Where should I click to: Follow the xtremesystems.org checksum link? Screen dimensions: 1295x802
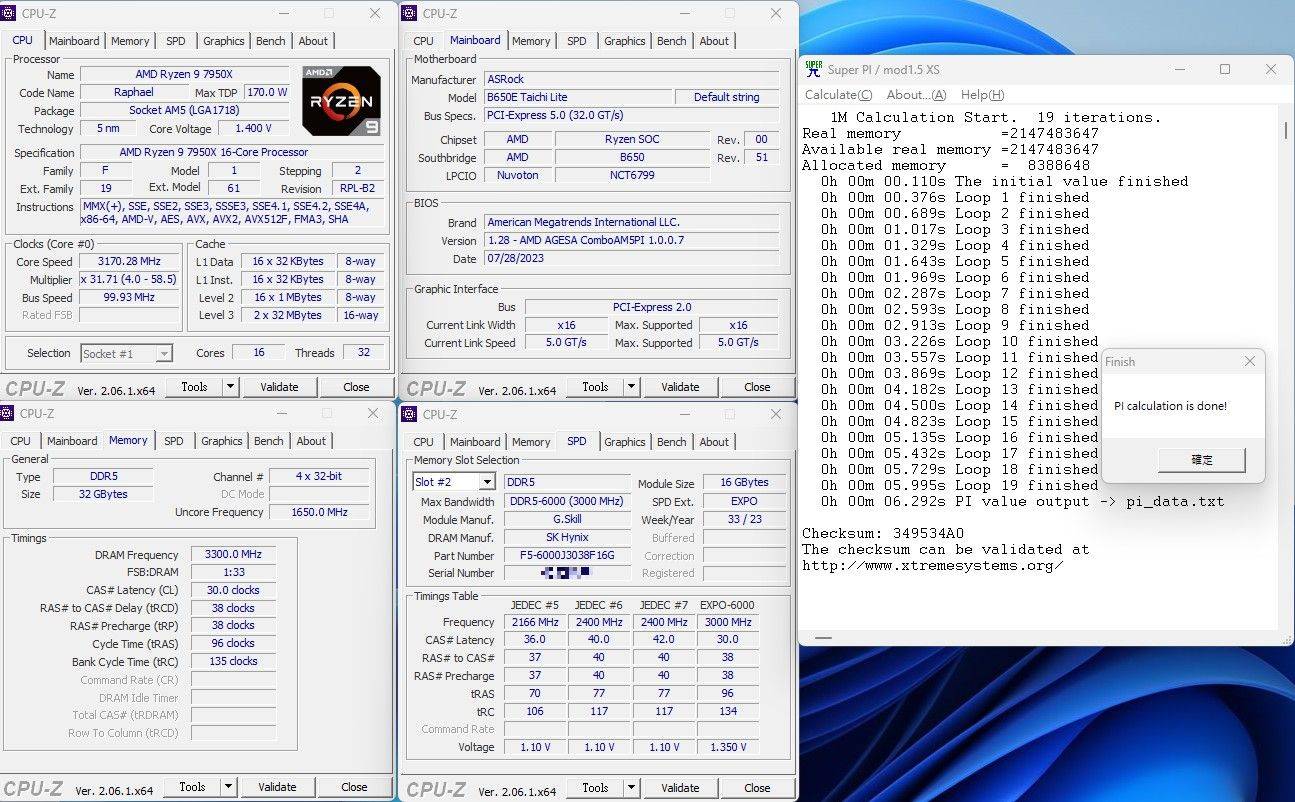928,563
